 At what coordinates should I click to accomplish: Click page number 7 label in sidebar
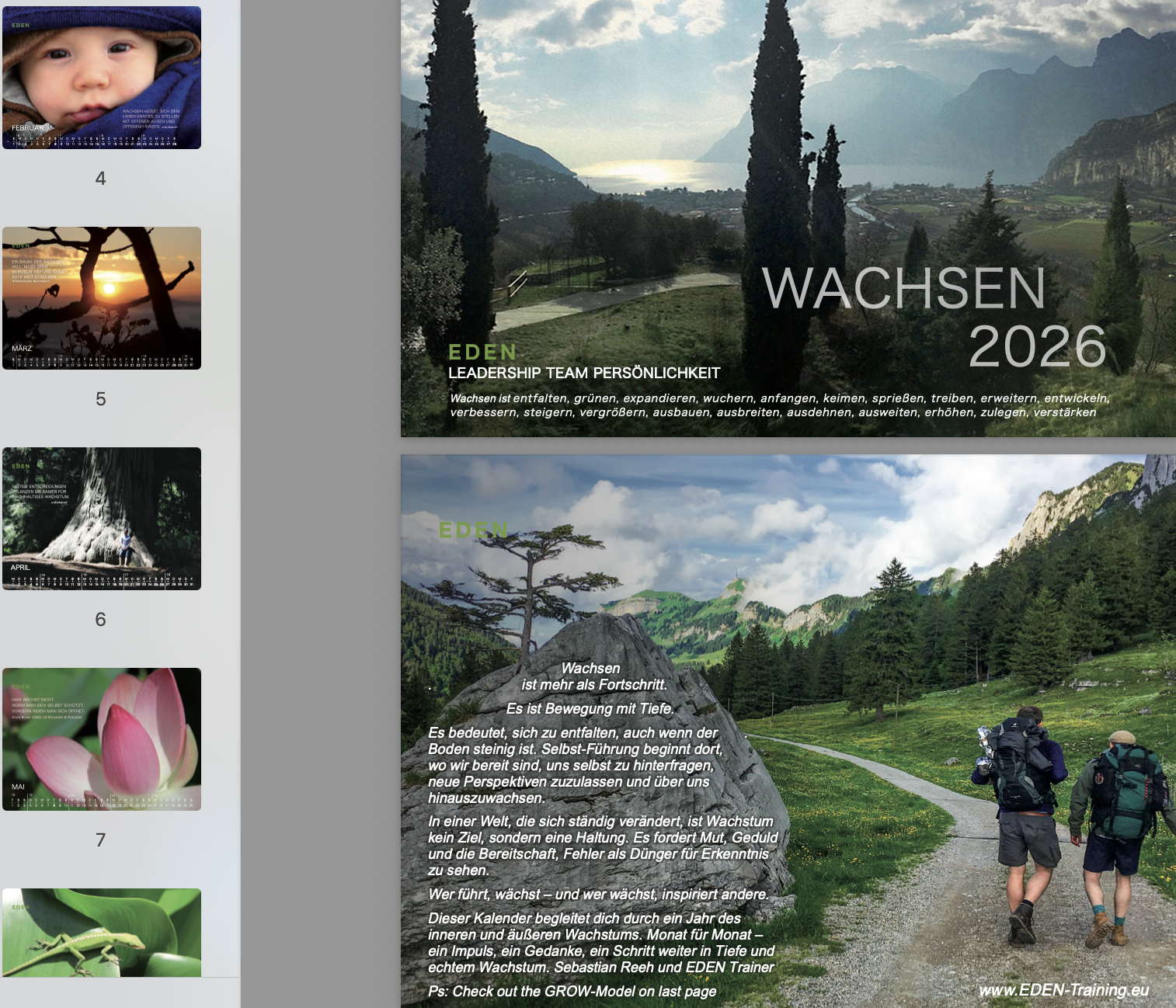coord(100,840)
